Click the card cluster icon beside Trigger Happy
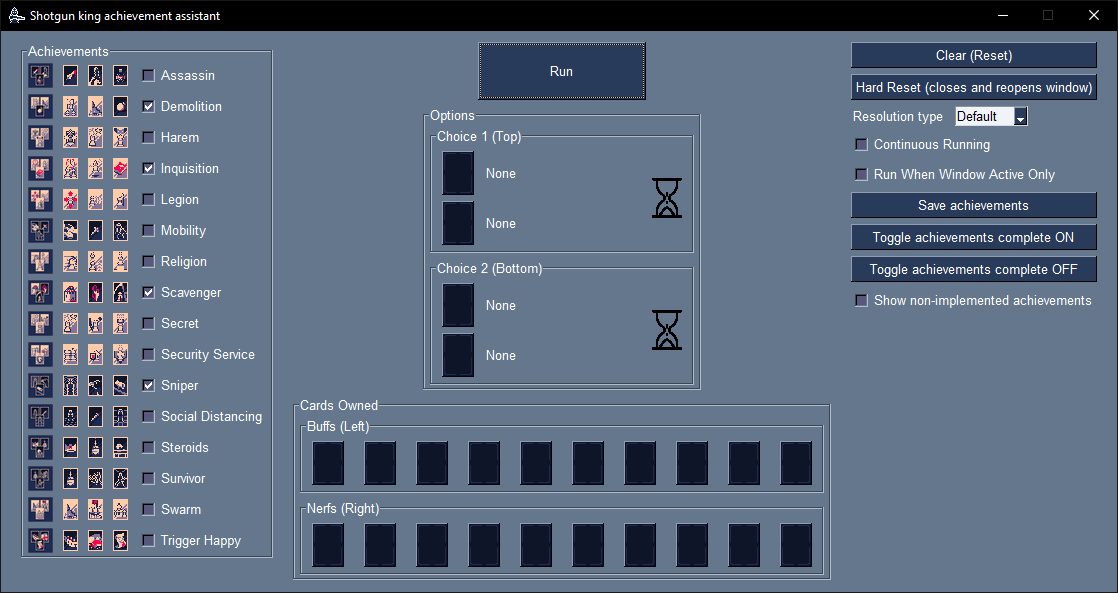This screenshot has width=1118, height=593. pos(40,540)
